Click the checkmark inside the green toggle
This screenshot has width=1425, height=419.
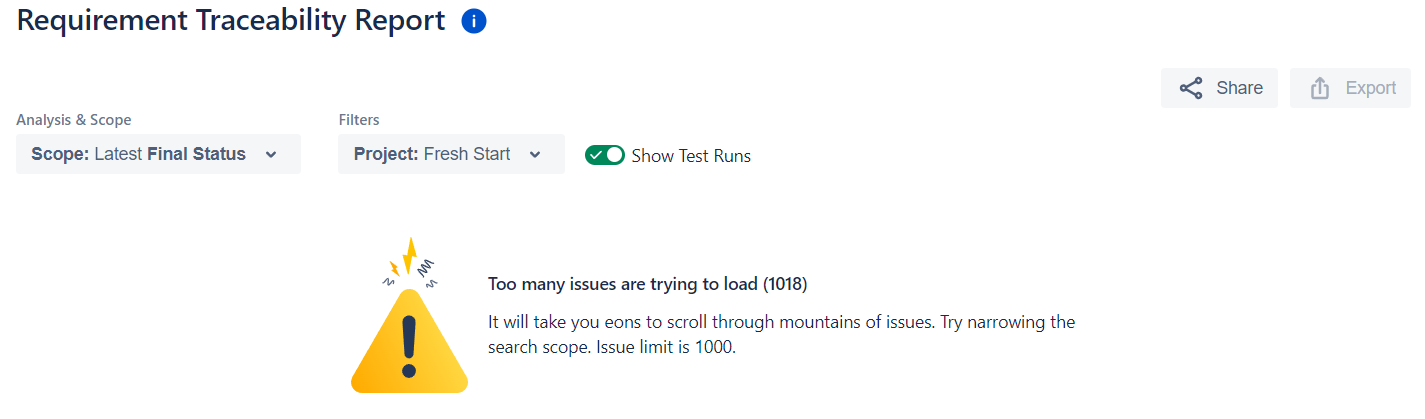[x=596, y=155]
